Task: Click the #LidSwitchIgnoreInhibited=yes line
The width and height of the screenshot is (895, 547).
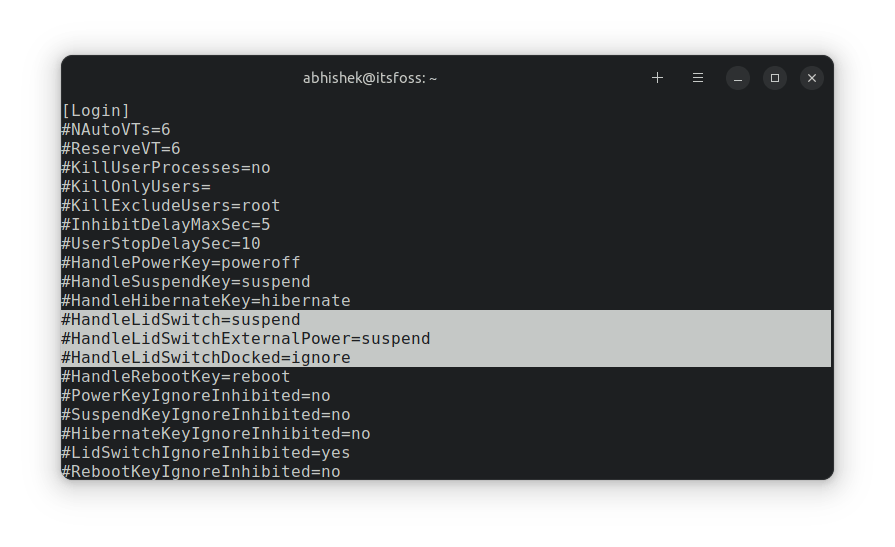Action: [206, 453]
